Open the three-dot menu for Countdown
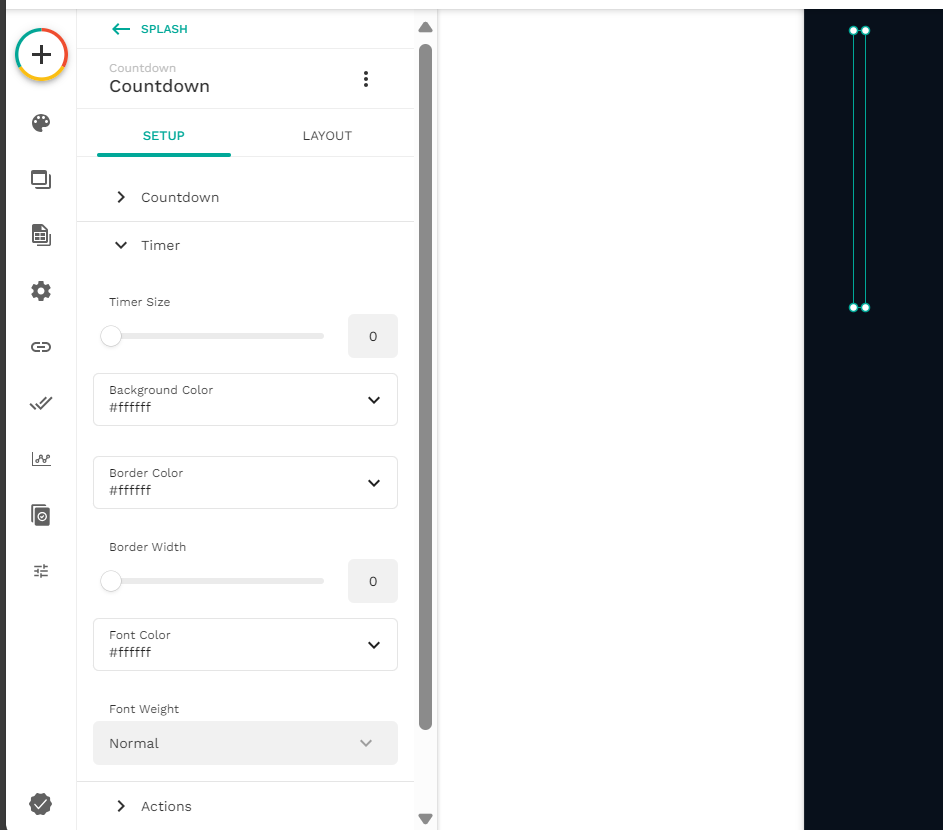 coord(366,79)
